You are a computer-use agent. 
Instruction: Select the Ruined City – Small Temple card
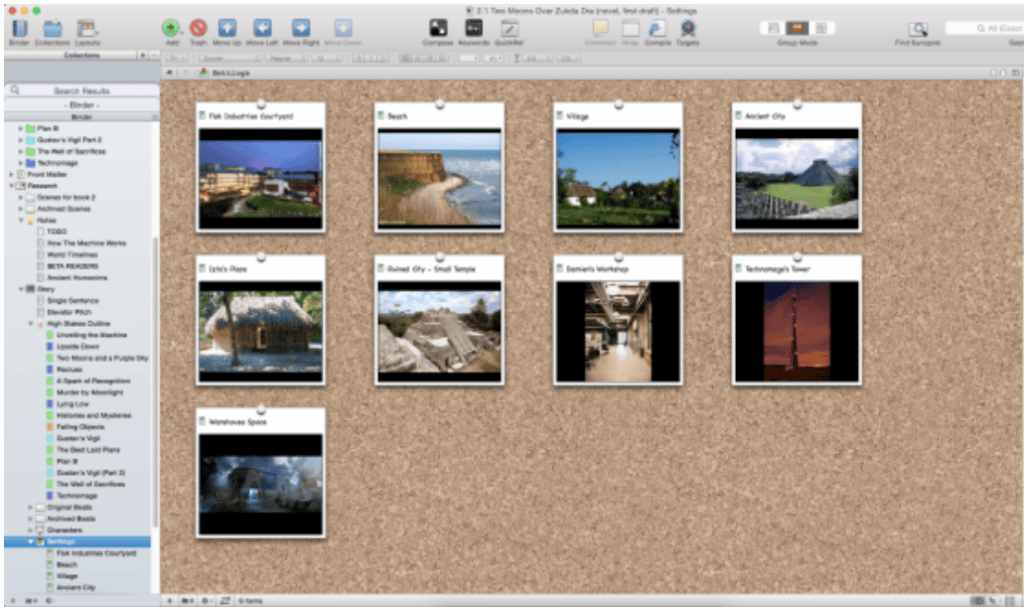[x=440, y=320]
